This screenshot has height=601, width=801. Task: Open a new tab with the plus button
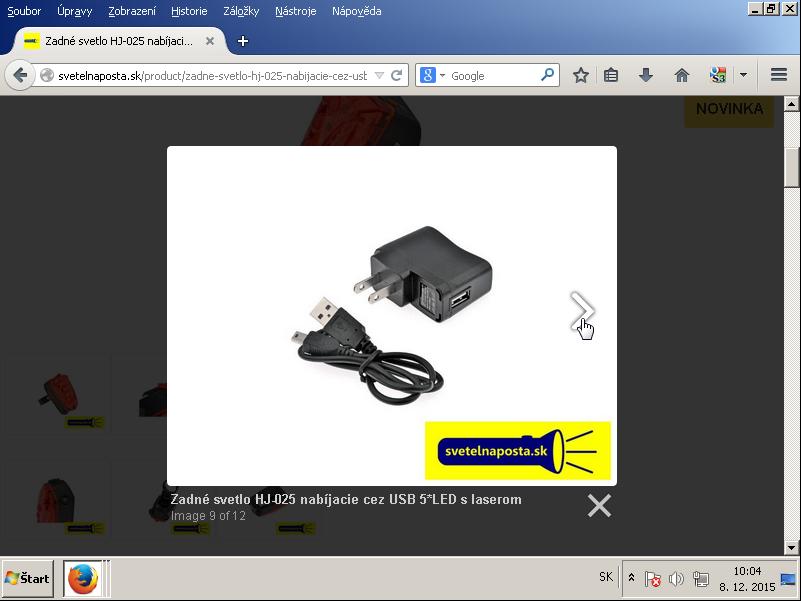click(x=242, y=41)
